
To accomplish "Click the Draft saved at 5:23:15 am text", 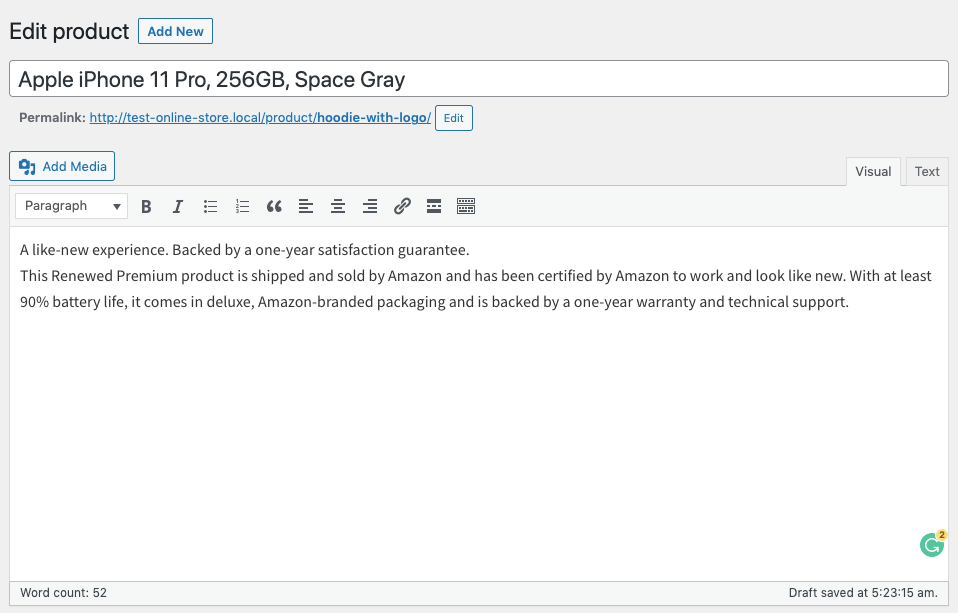I will [x=863, y=593].
